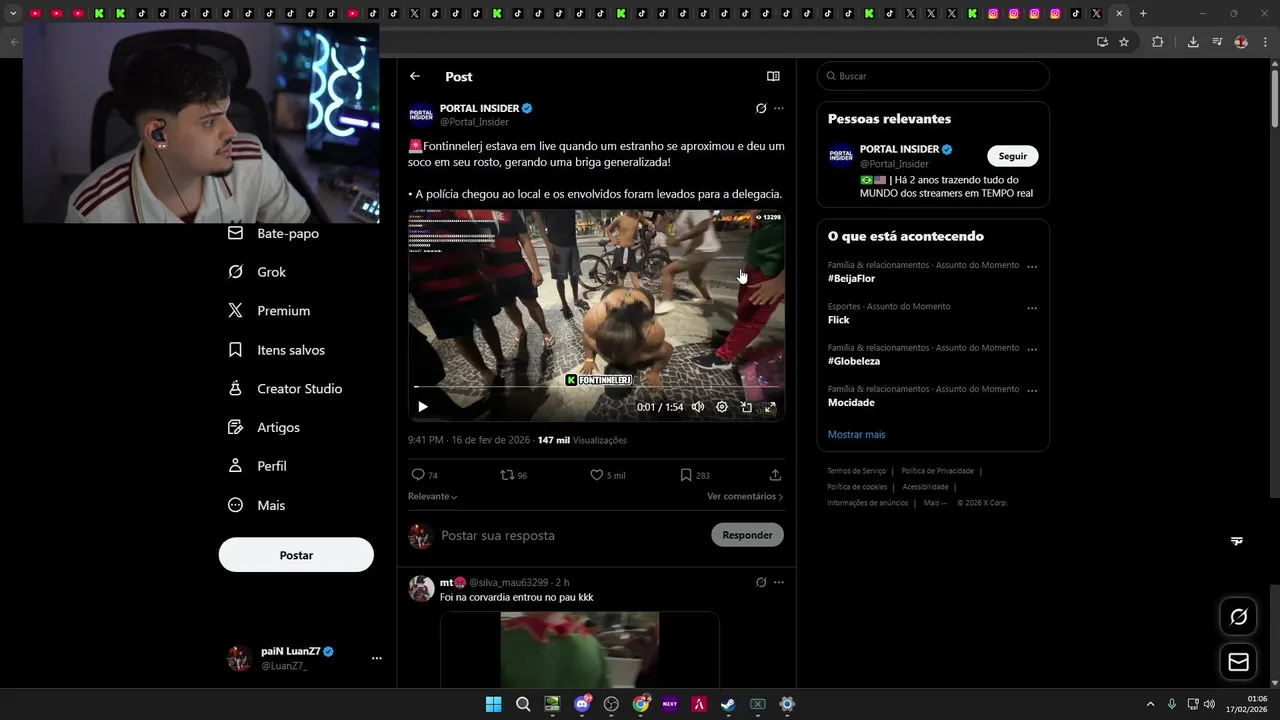Open #Globeleza trending topic
1280x720 pixels.
(x=853, y=361)
